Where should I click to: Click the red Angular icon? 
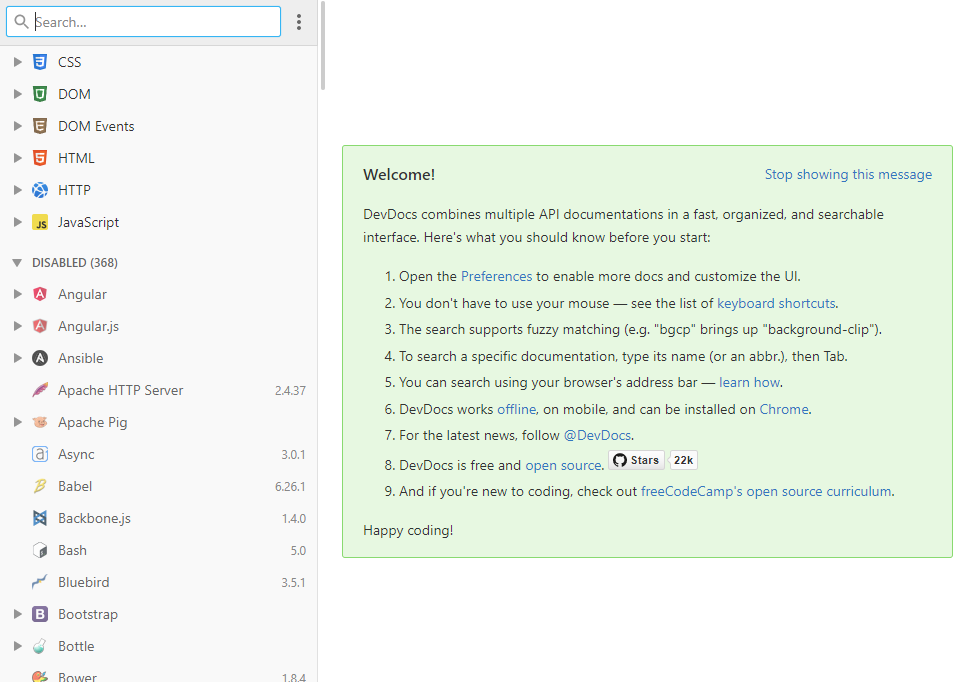(40, 294)
